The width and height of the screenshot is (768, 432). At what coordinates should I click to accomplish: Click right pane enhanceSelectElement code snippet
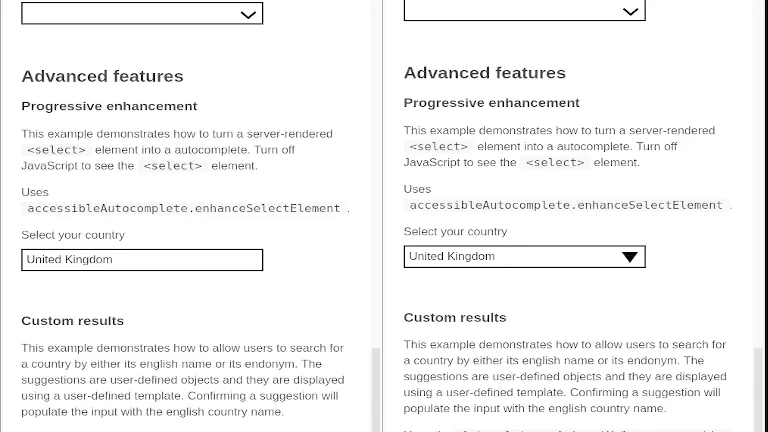[x=566, y=205]
